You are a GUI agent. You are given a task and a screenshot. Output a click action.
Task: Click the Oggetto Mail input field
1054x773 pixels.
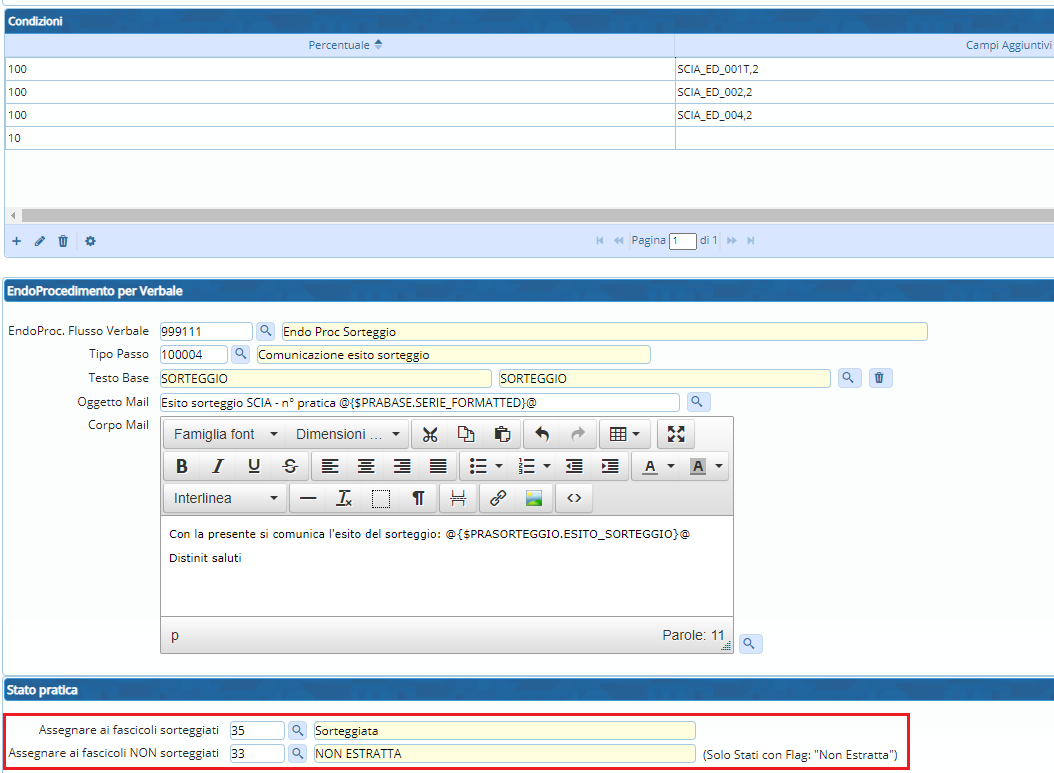click(x=419, y=402)
